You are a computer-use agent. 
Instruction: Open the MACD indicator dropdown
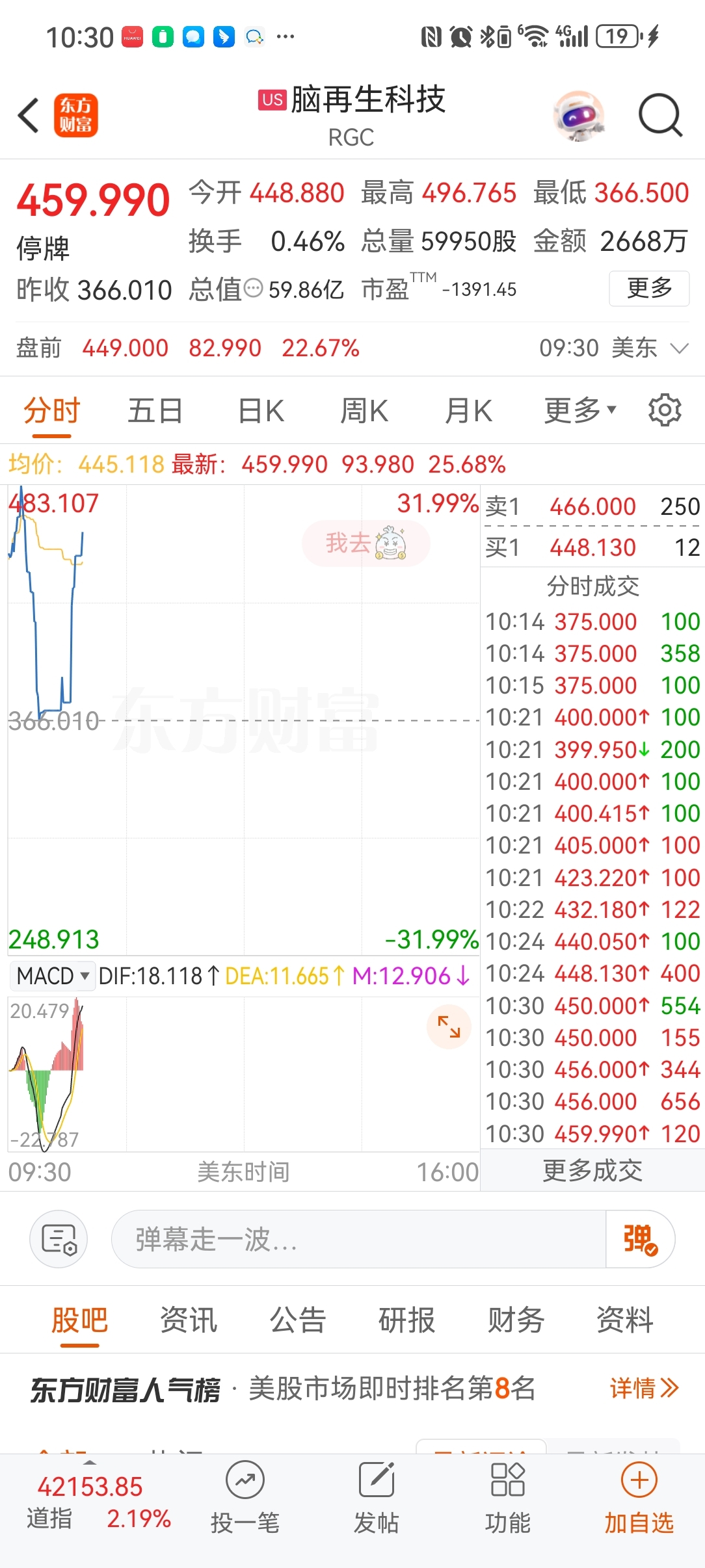pos(52,976)
